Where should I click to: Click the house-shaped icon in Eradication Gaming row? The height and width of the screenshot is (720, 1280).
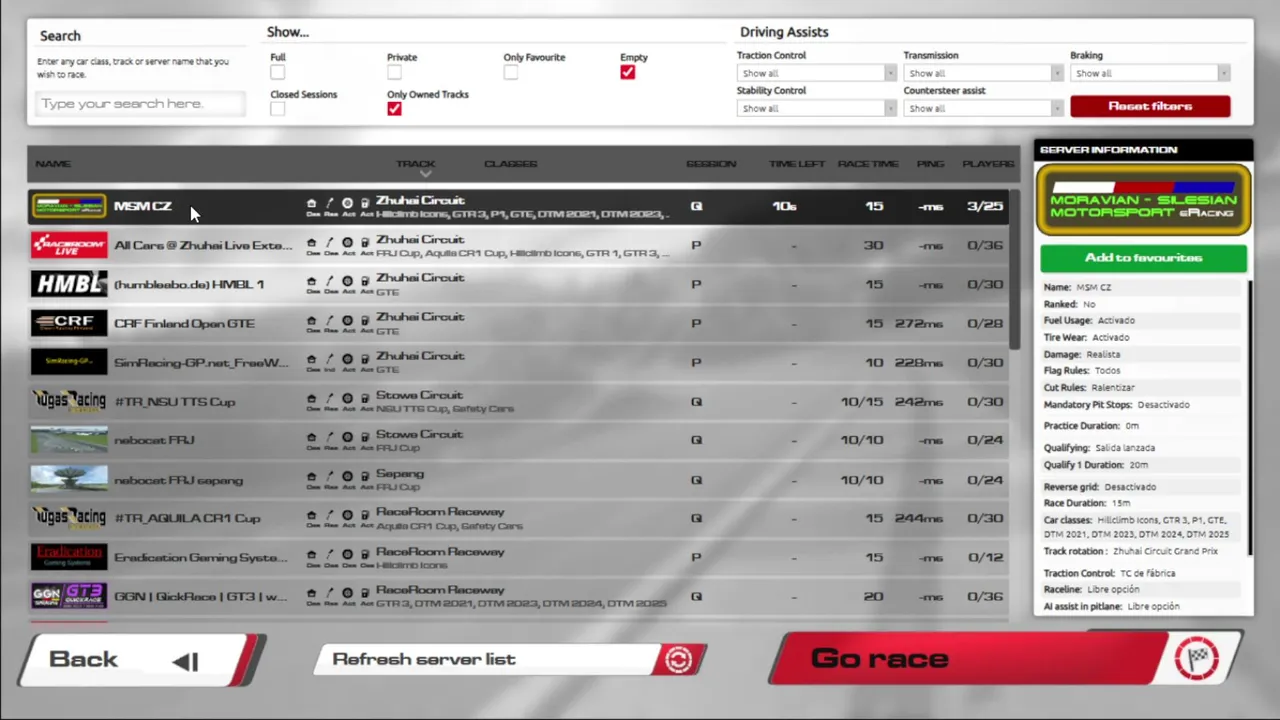311,554
